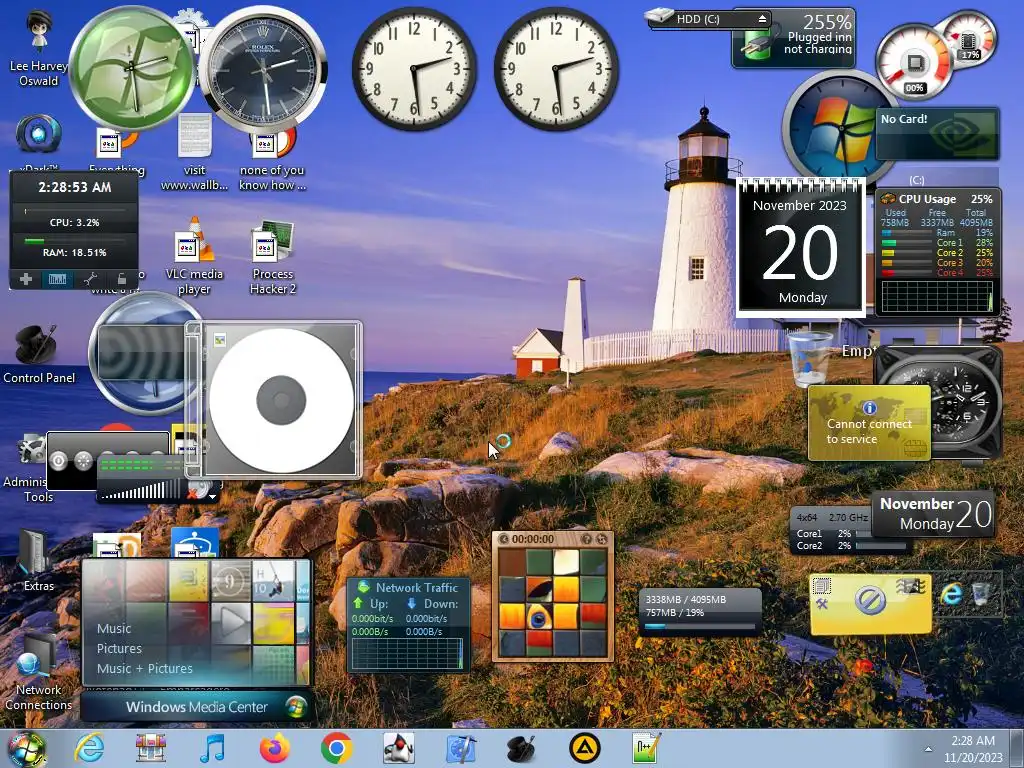
Task: Launch AIMP from the taskbar
Action: [x=584, y=748]
